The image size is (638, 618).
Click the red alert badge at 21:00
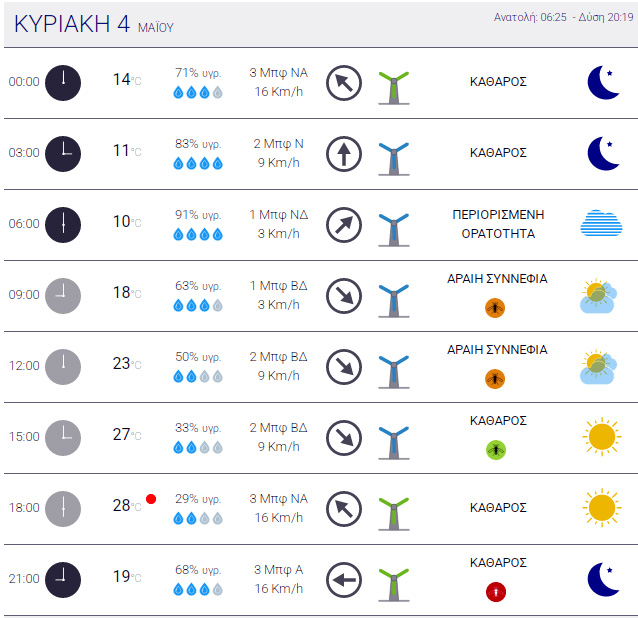pos(496,592)
